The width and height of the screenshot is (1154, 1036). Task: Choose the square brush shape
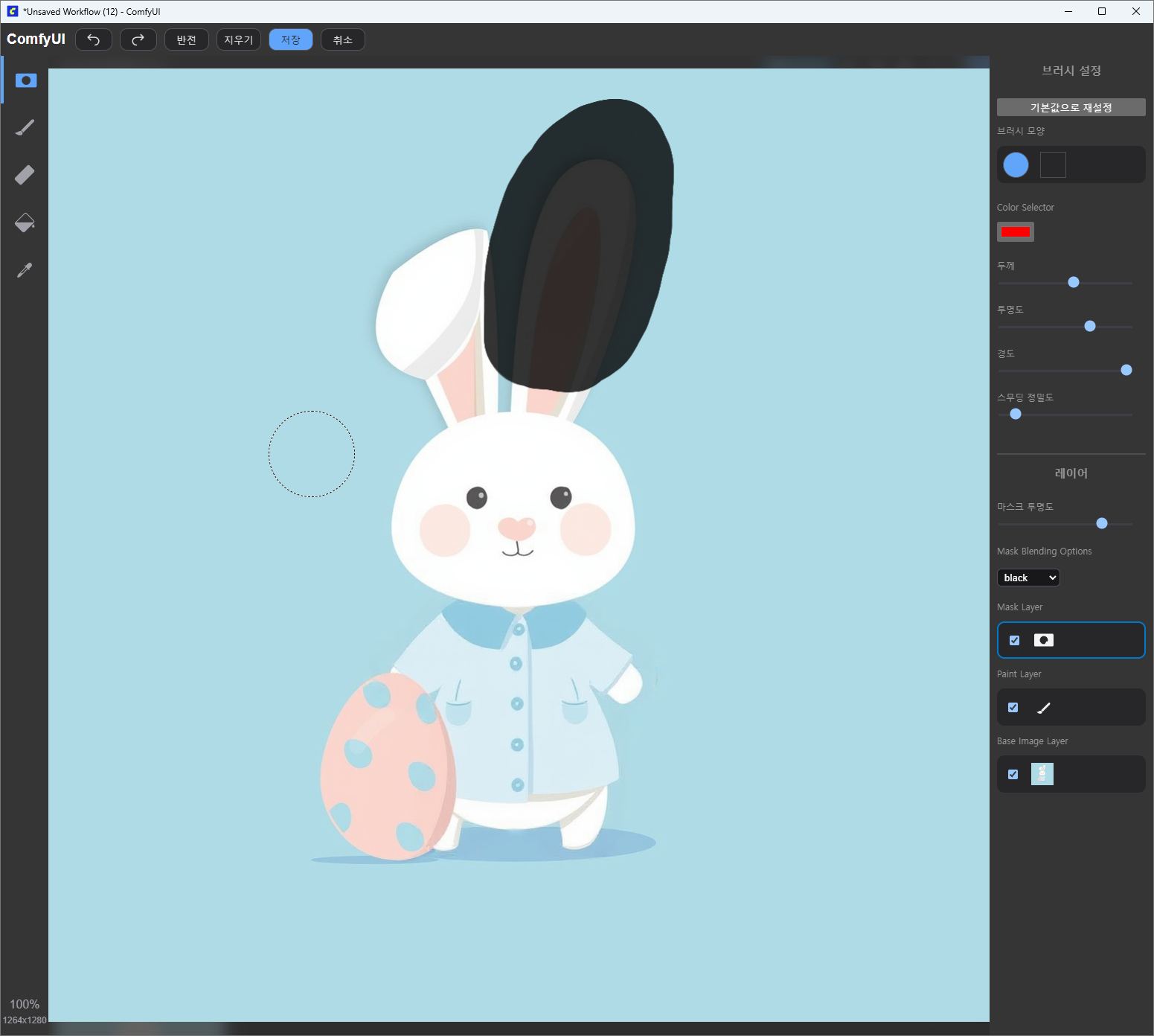coord(1053,164)
